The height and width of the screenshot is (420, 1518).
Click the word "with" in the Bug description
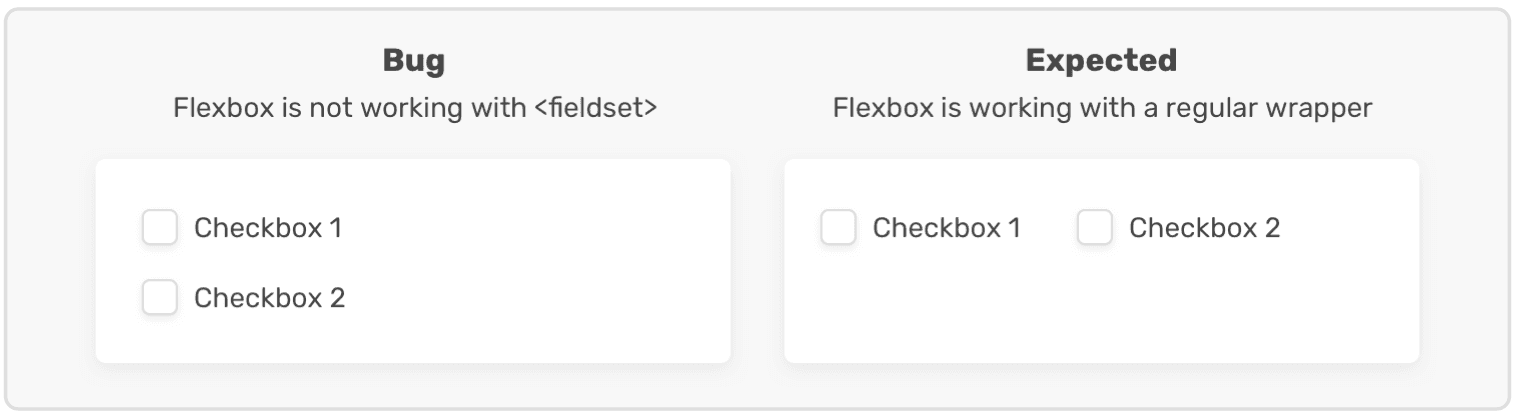[503, 107]
